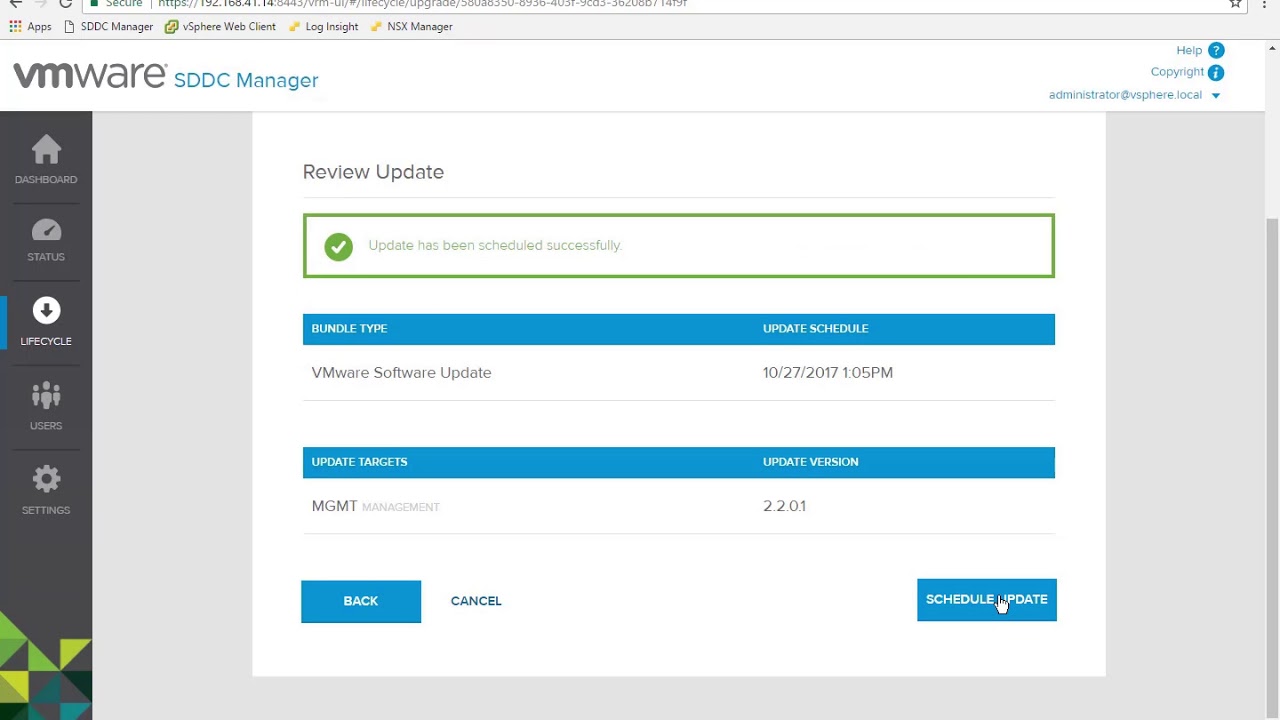Cancel the scheduled update

tap(476, 600)
